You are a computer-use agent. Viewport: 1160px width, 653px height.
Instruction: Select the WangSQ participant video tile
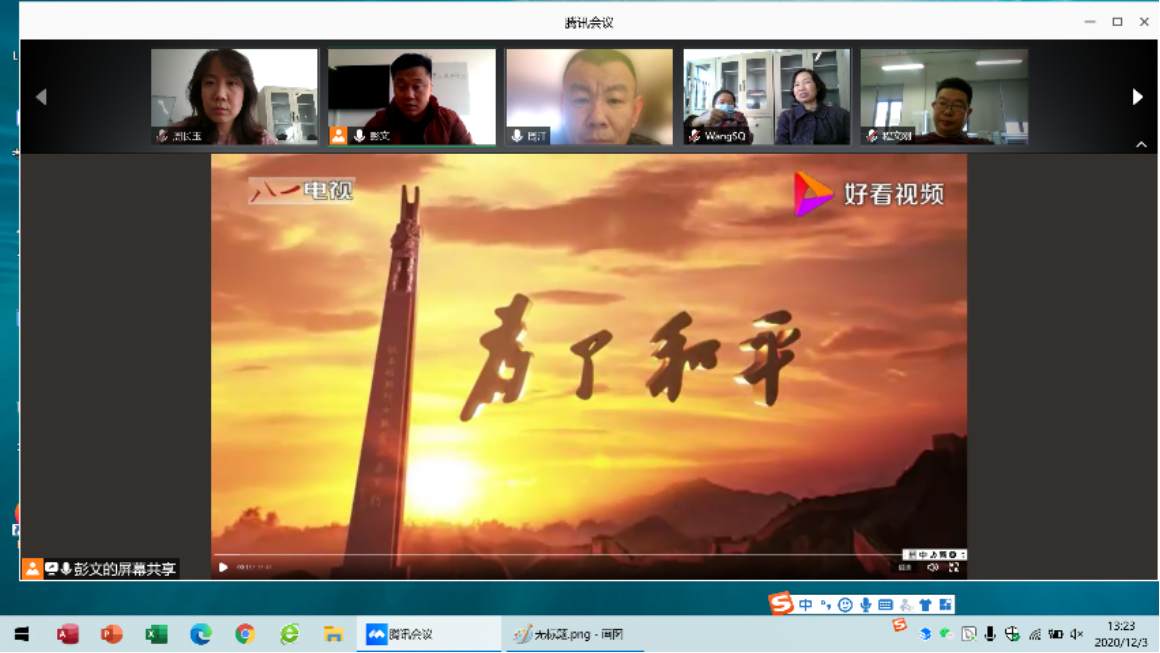coord(766,97)
